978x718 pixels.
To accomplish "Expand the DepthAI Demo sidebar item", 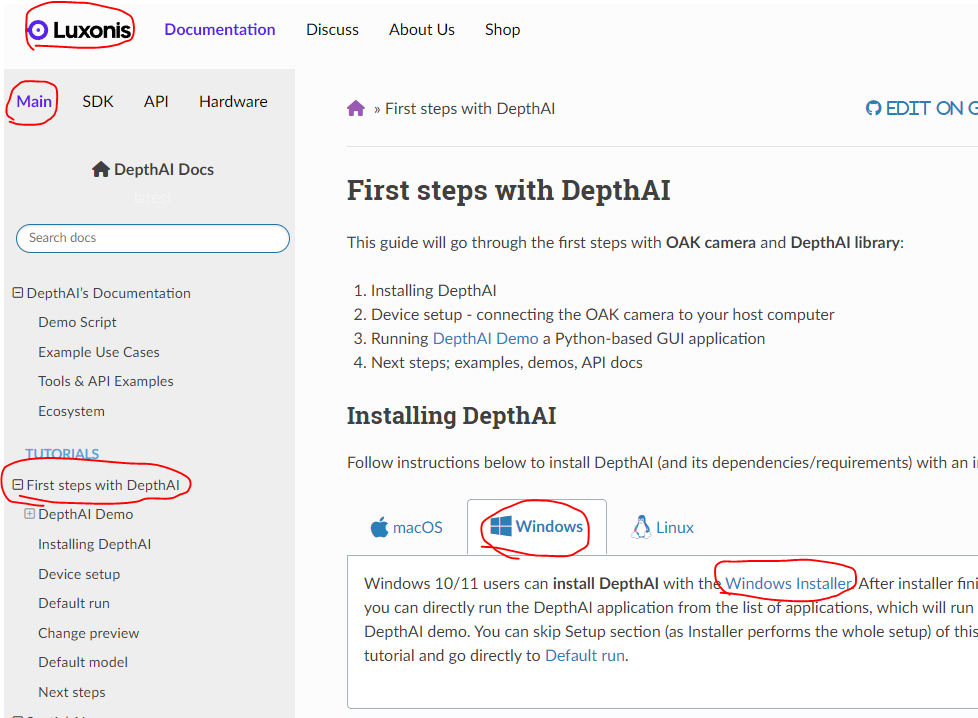I will tap(29, 513).
